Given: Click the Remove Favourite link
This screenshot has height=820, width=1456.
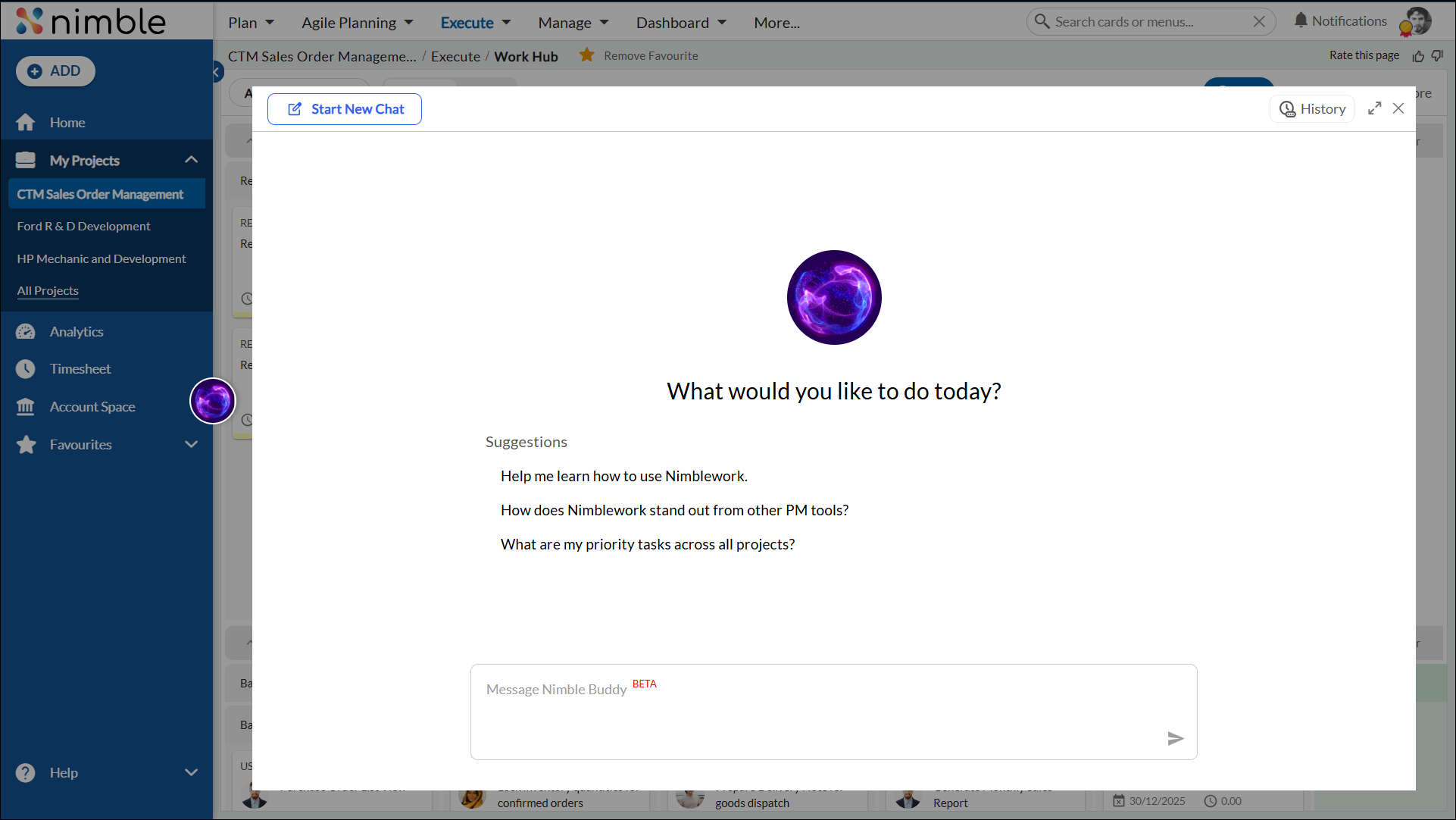Looking at the screenshot, I should click(x=651, y=55).
